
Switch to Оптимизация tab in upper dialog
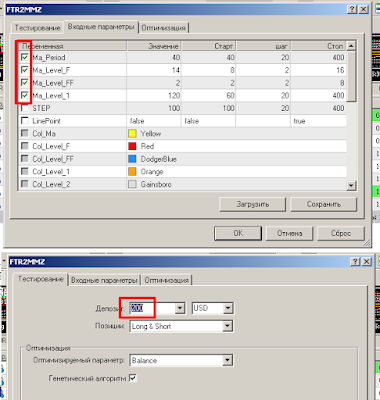pyautogui.click(x=163, y=28)
